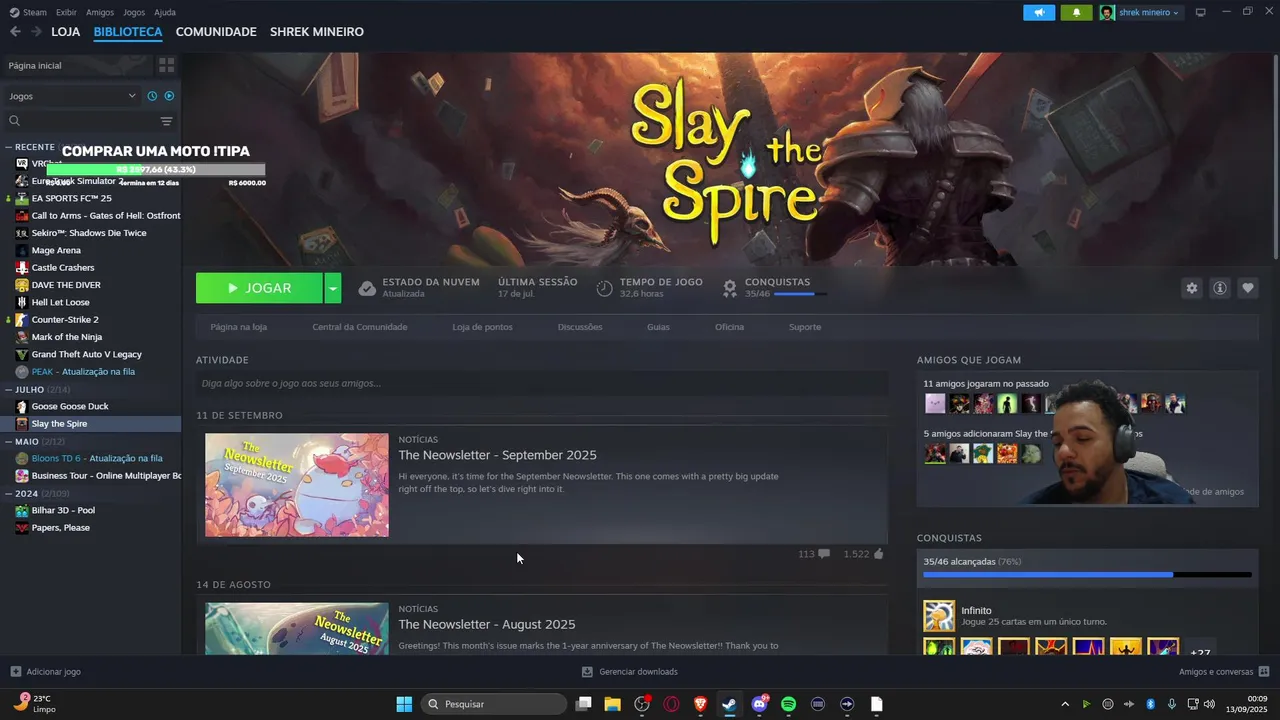Open the Amigos menu
1280x720 pixels.
pyautogui.click(x=100, y=12)
